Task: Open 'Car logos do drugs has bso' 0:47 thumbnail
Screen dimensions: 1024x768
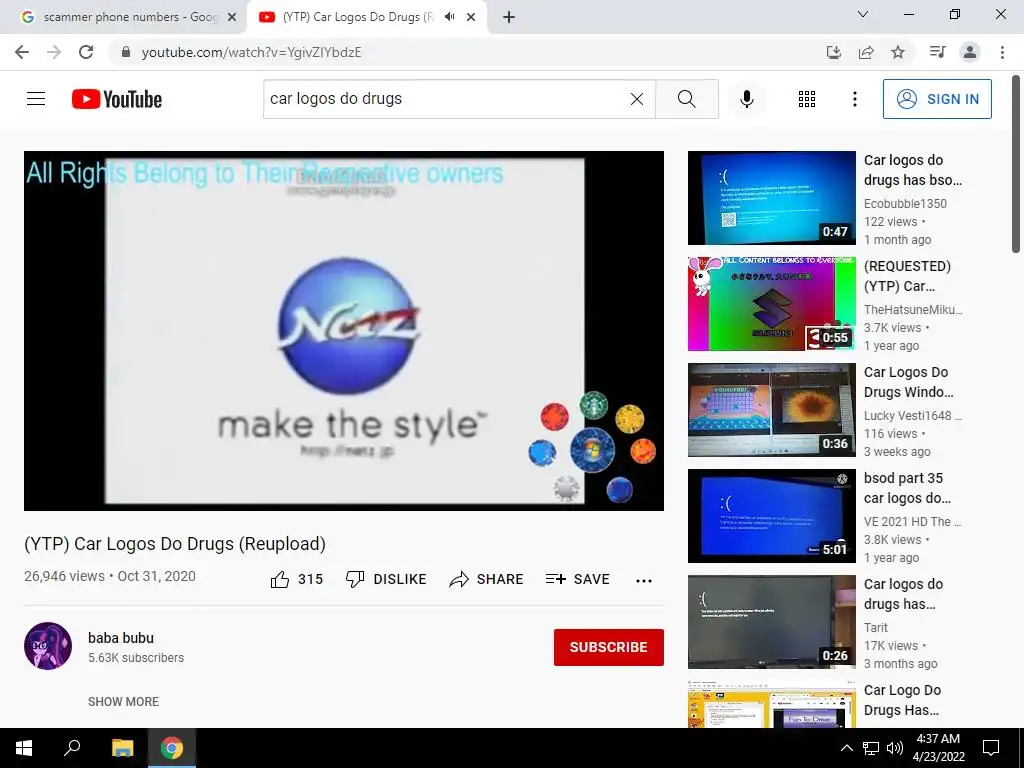Action: coord(771,198)
